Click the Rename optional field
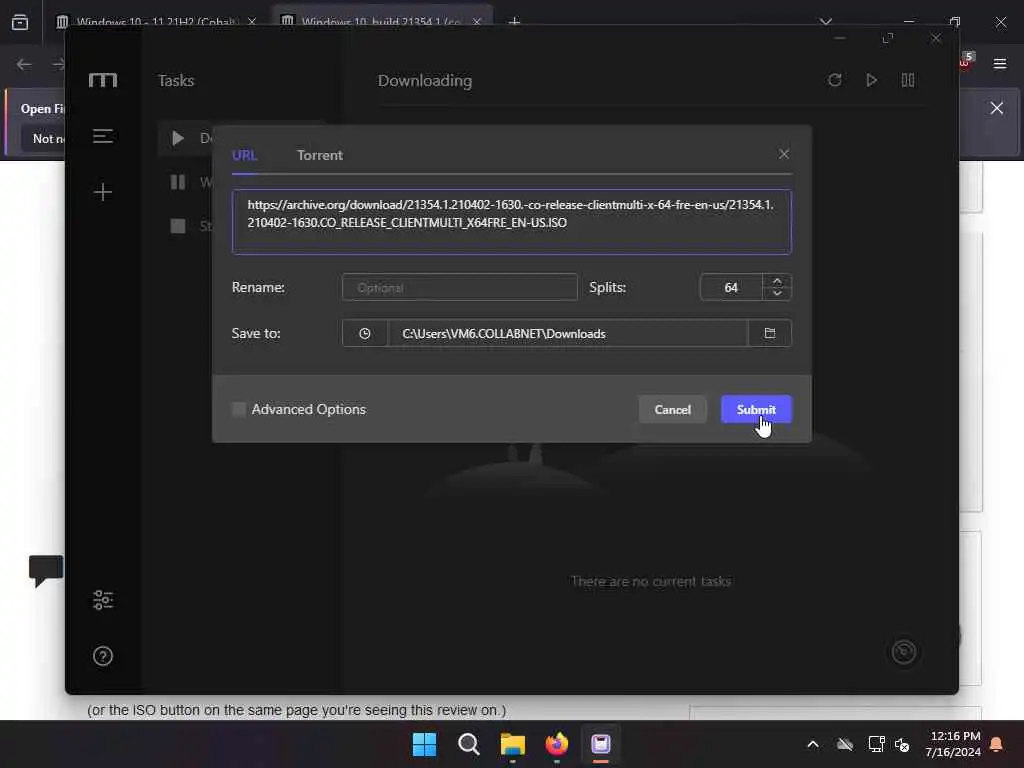This screenshot has height=768, width=1024. [x=460, y=287]
